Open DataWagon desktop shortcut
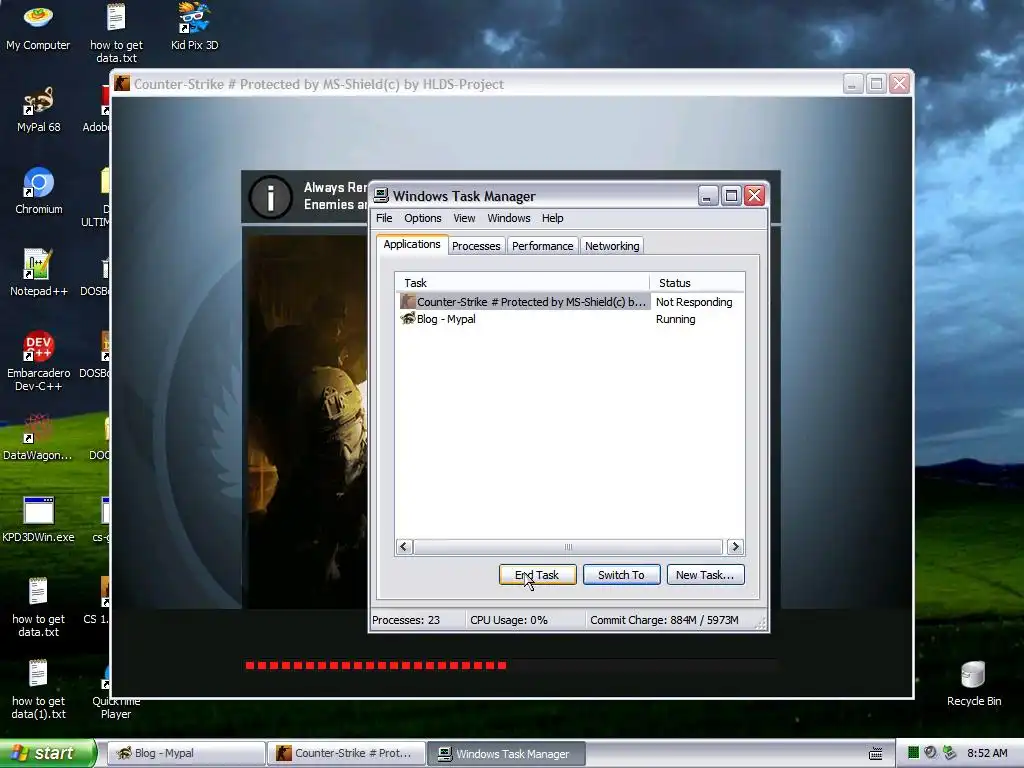Screen dimensions: 1024x768 pyautogui.click(x=38, y=436)
